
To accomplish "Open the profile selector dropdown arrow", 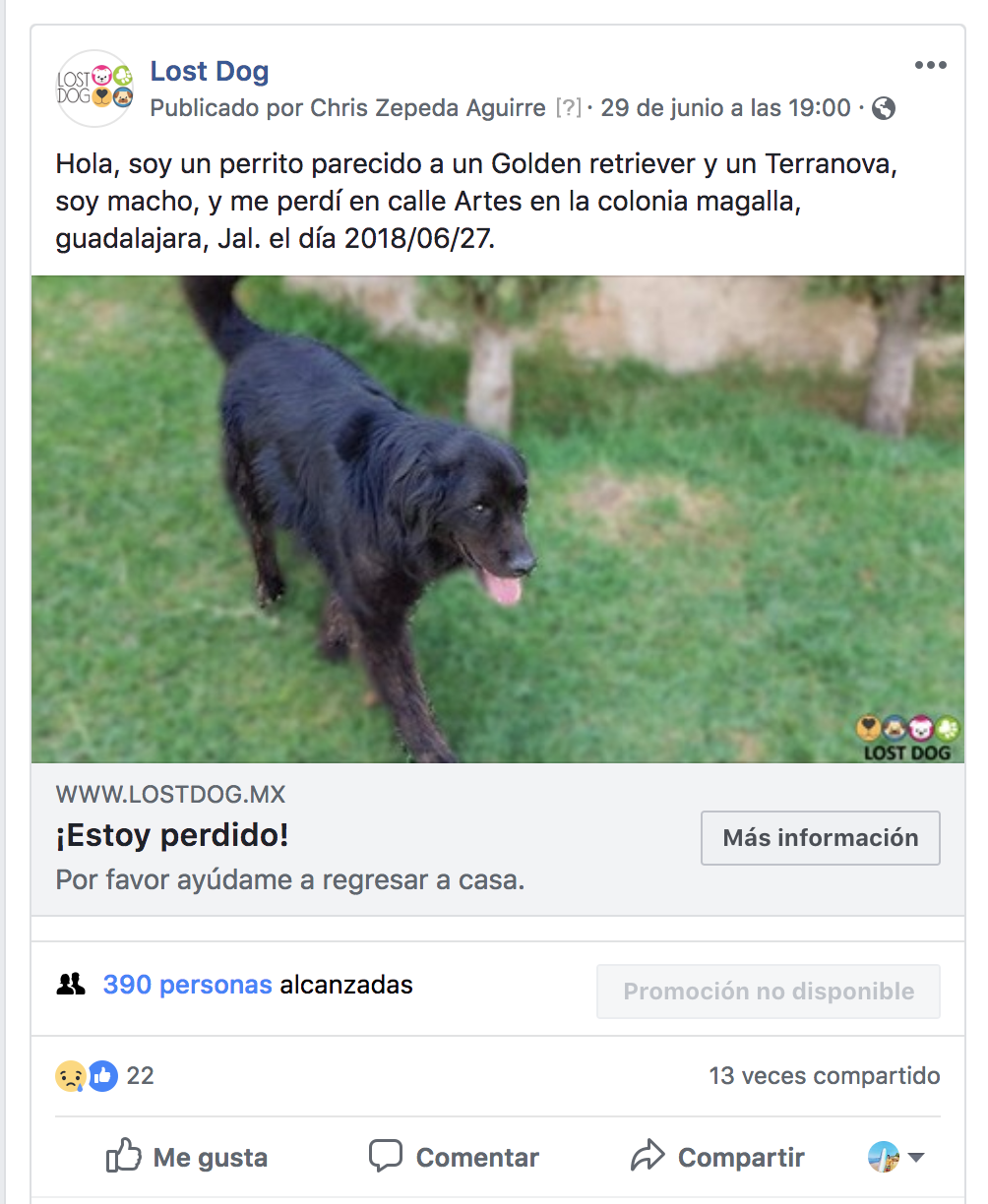I will pos(916,1158).
